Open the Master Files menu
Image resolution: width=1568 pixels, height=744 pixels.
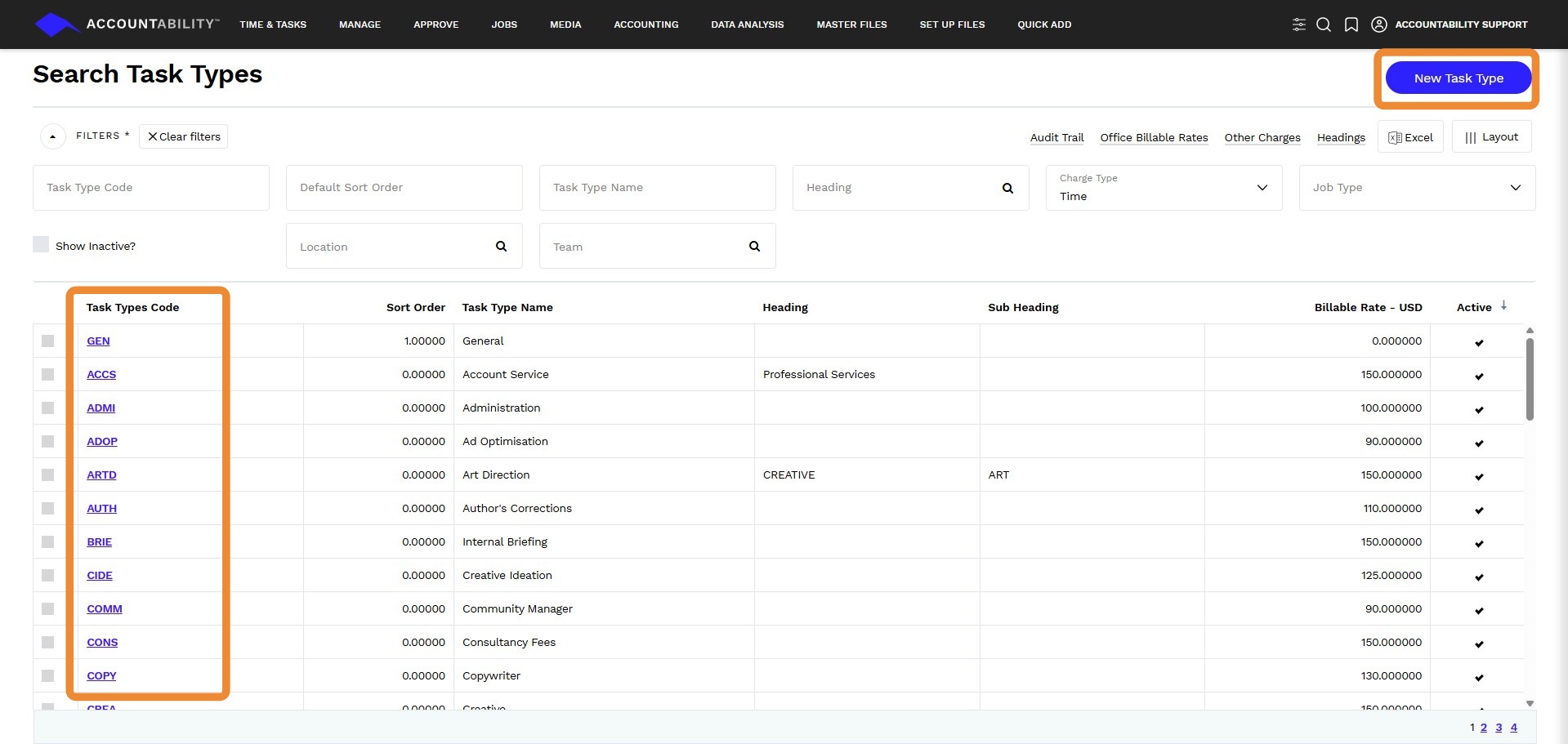click(851, 25)
